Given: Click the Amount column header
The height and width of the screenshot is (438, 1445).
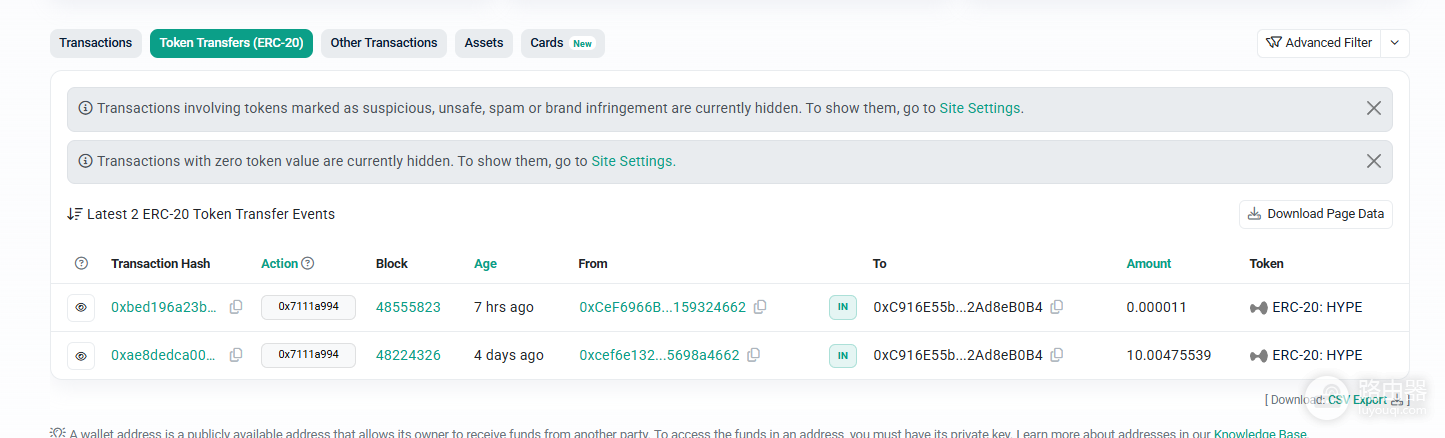Looking at the screenshot, I should [1148, 264].
